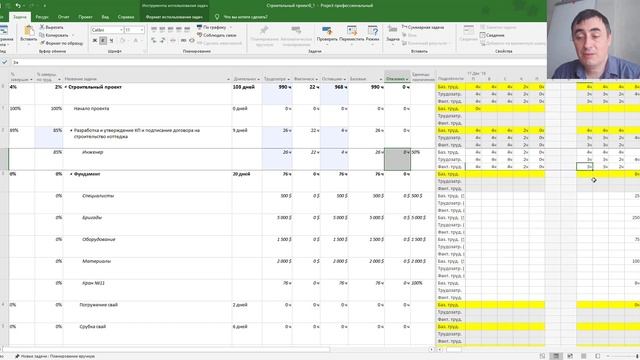Click the font color A icon
The width and height of the screenshot is (640, 360).
136,40
